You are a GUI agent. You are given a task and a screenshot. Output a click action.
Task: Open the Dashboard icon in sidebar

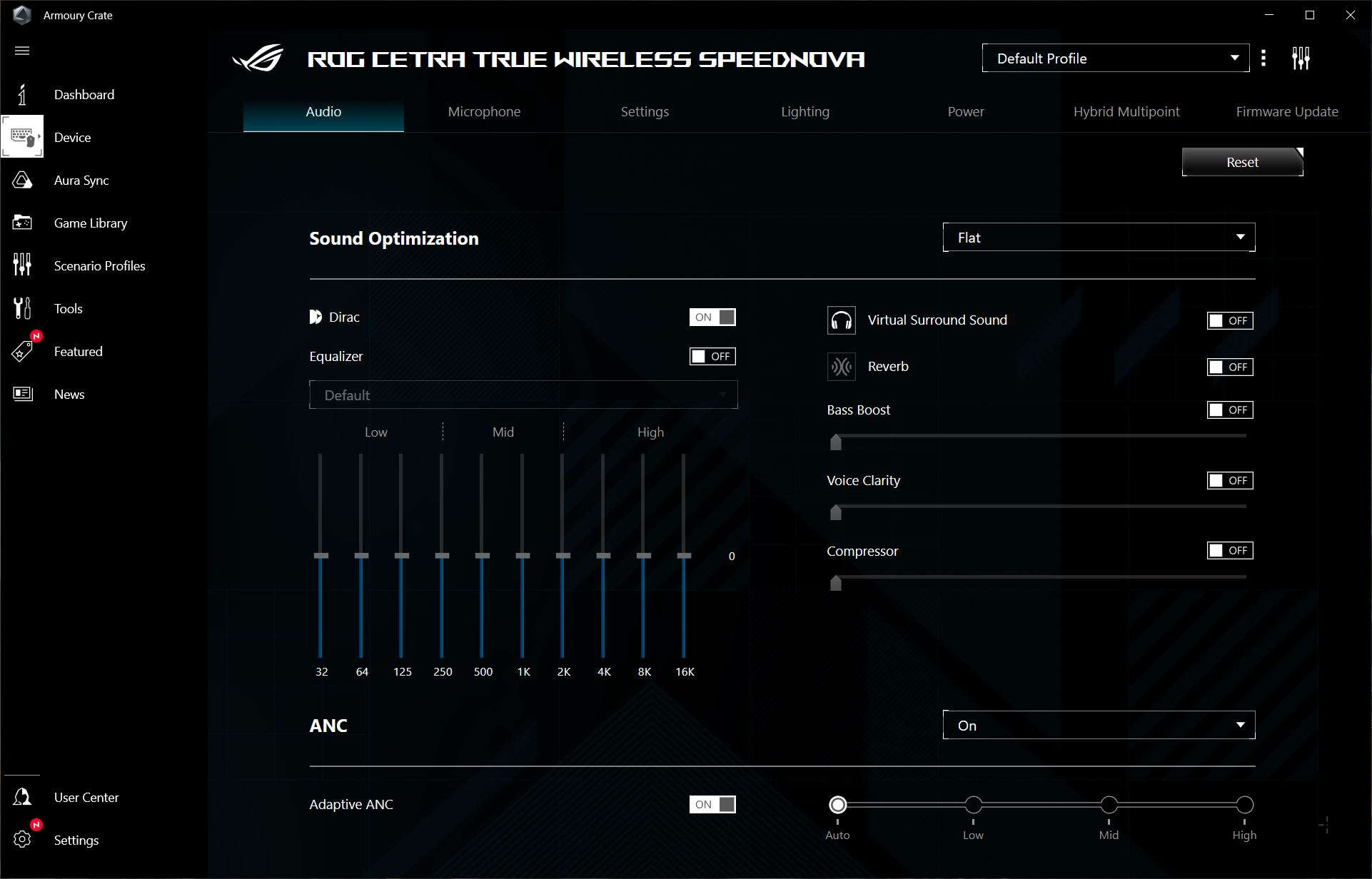[x=22, y=94]
